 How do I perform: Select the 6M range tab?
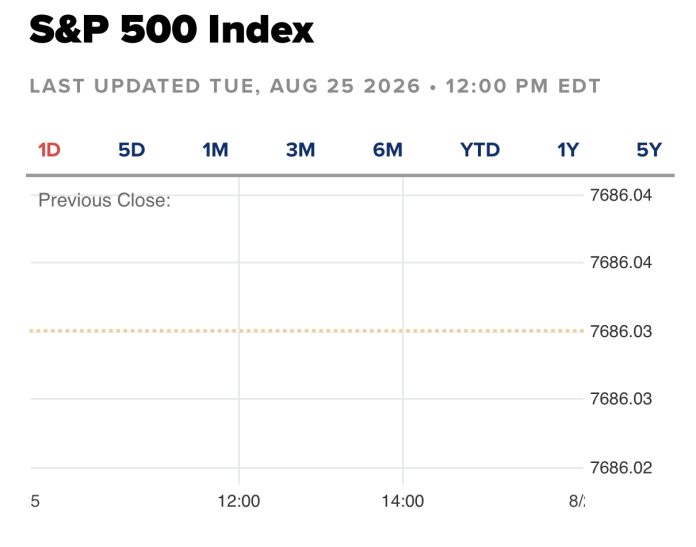[388, 150]
